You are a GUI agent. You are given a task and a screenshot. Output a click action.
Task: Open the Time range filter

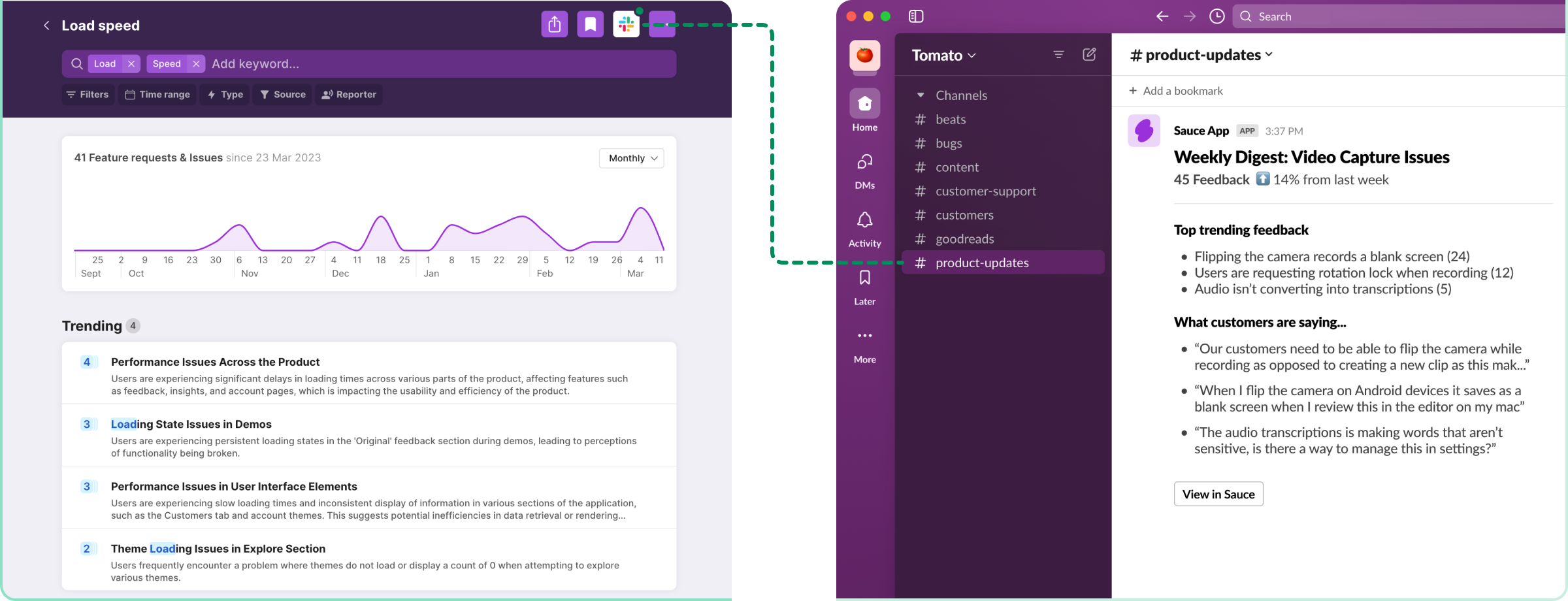157,94
